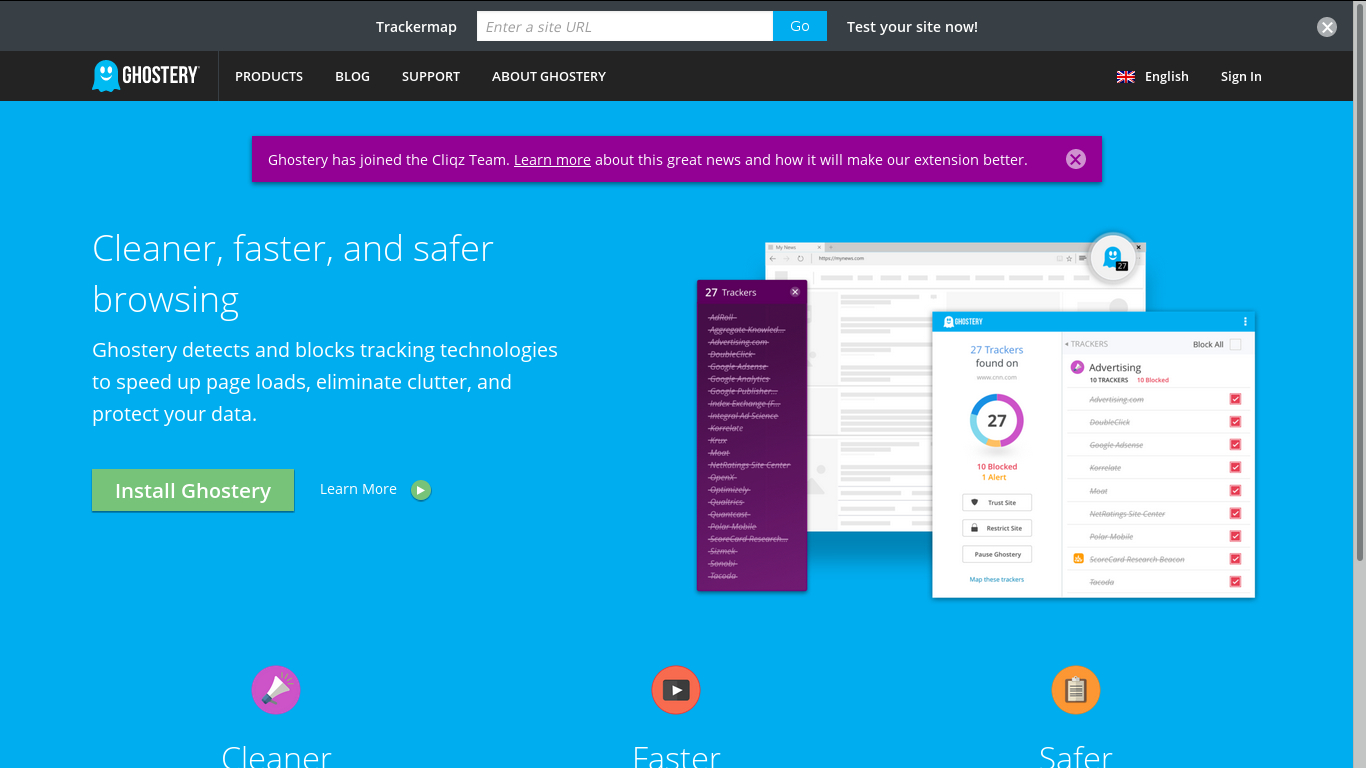
Task: Click the Ghostery ghost logo
Action: [x=146, y=76]
